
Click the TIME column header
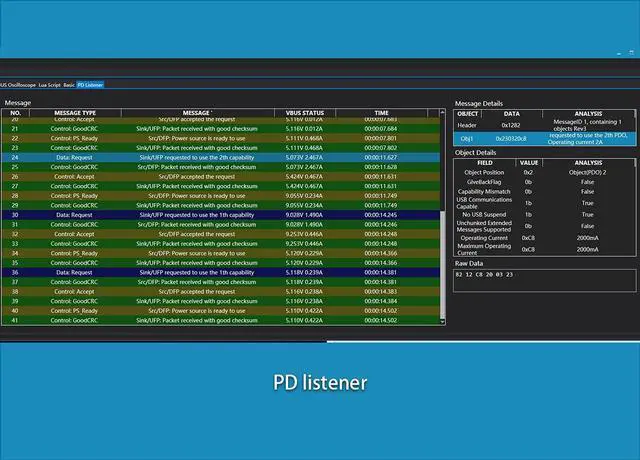coord(381,113)
